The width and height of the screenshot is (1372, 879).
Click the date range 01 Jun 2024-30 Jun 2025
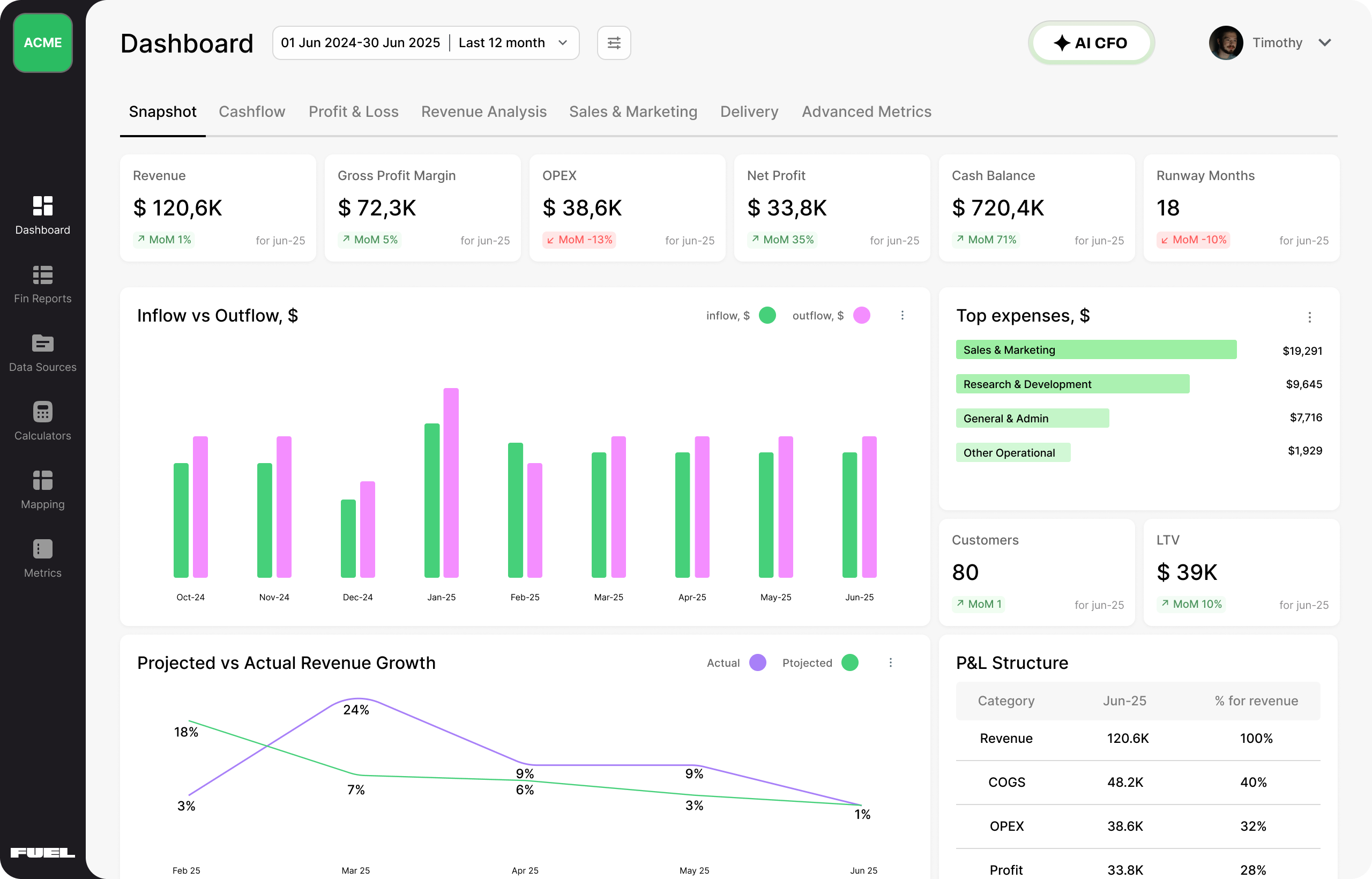(360, 43)
